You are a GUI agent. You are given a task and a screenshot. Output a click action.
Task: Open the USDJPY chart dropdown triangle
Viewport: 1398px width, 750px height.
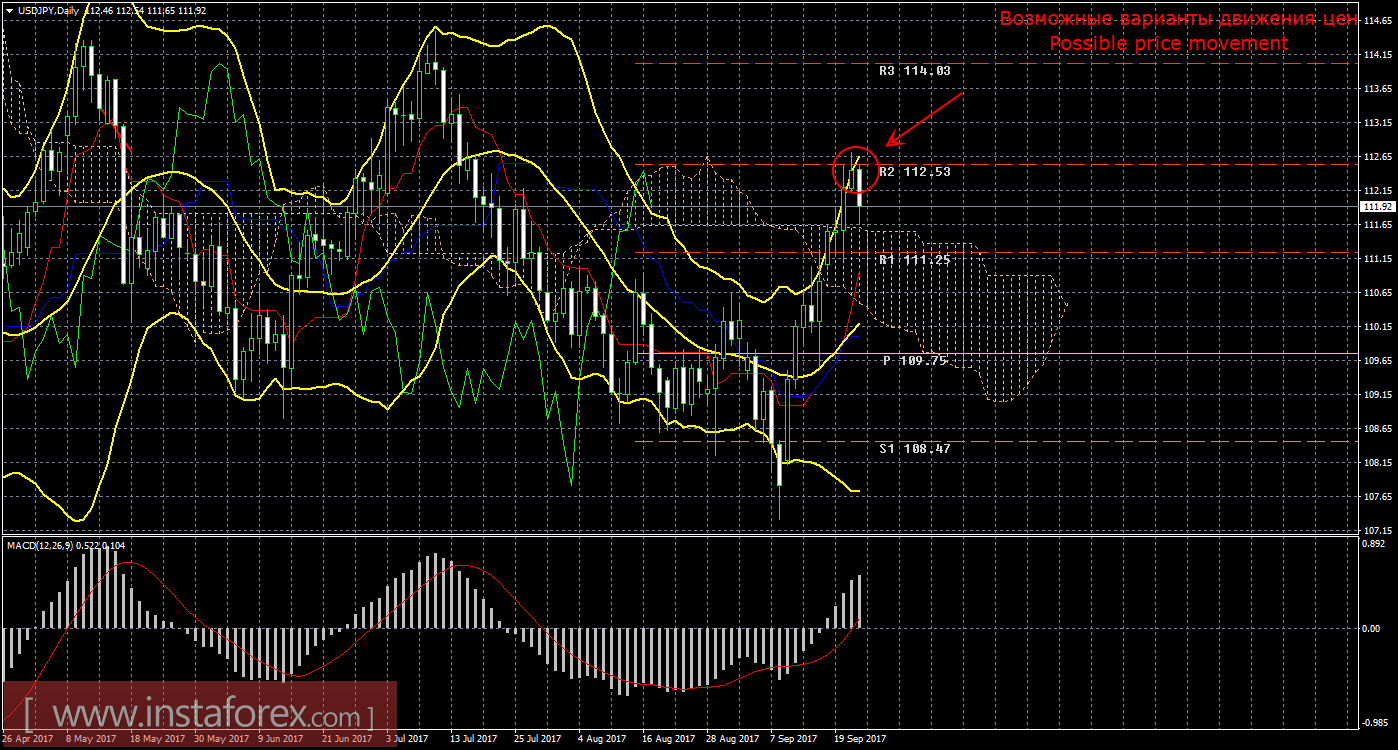(x=9, y=11)
